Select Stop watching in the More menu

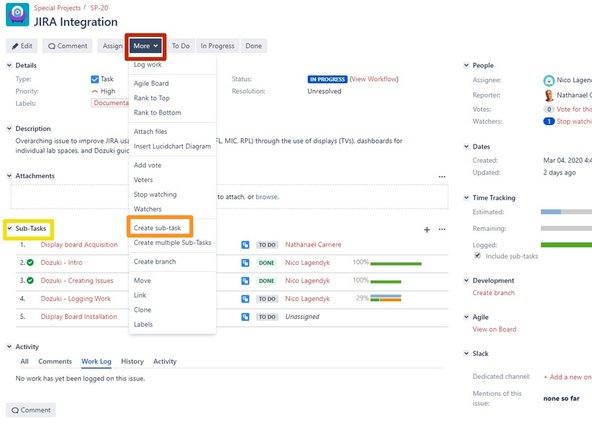155,195
